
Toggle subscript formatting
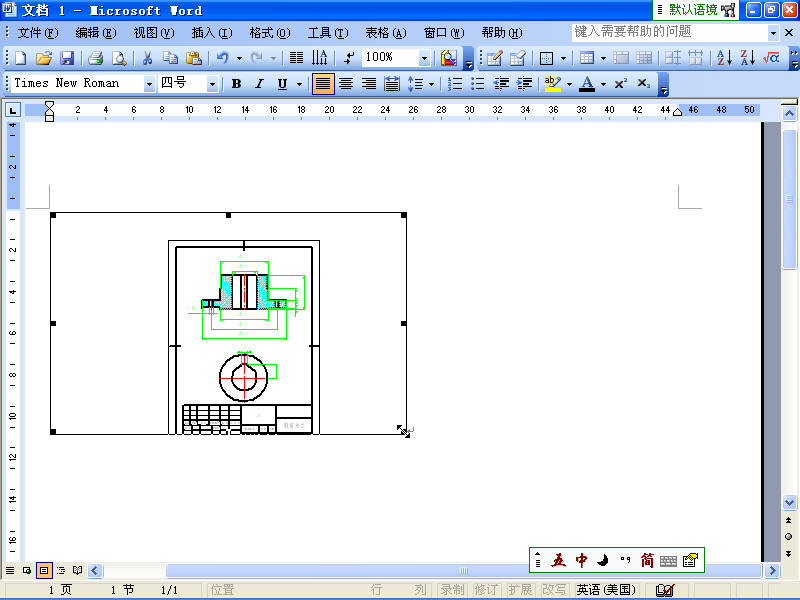pos(644,84)
